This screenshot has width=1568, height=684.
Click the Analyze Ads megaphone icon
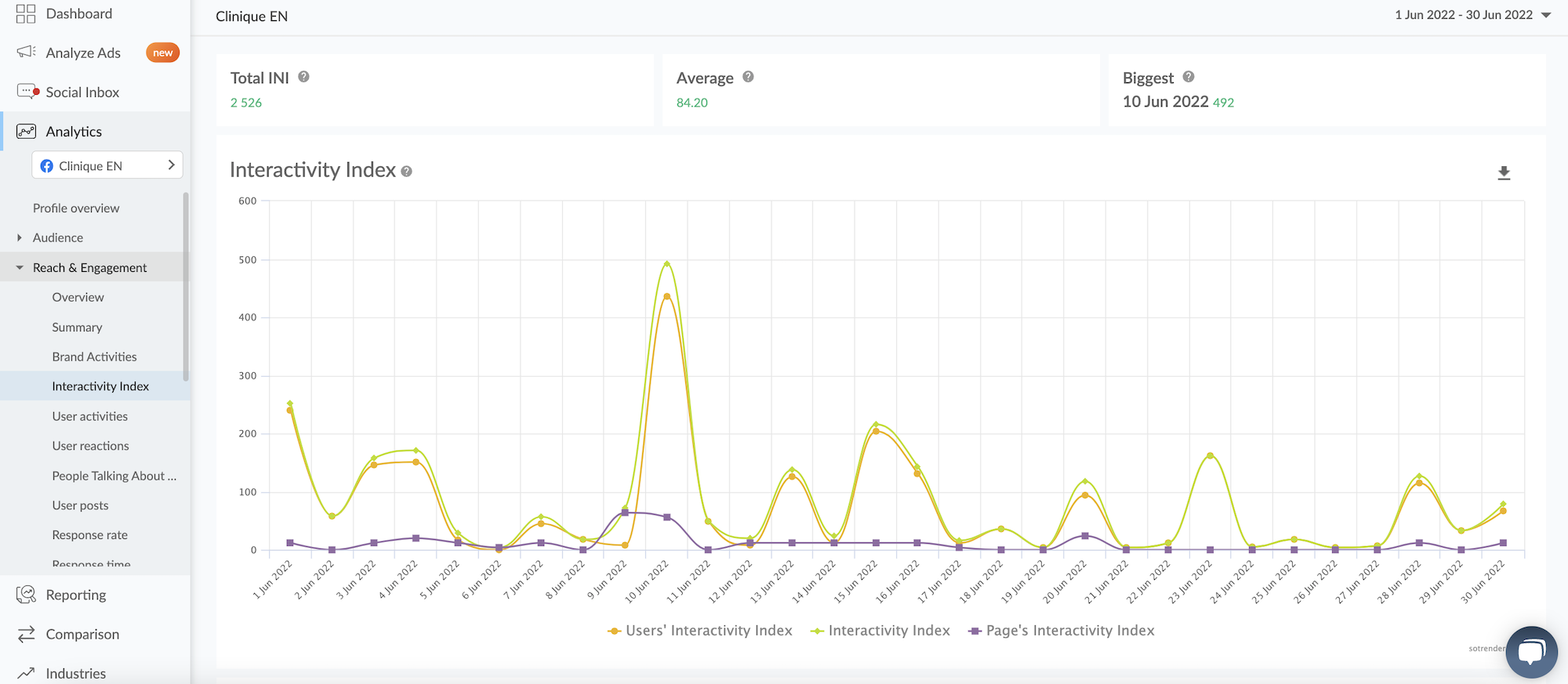tap(27, 52)
